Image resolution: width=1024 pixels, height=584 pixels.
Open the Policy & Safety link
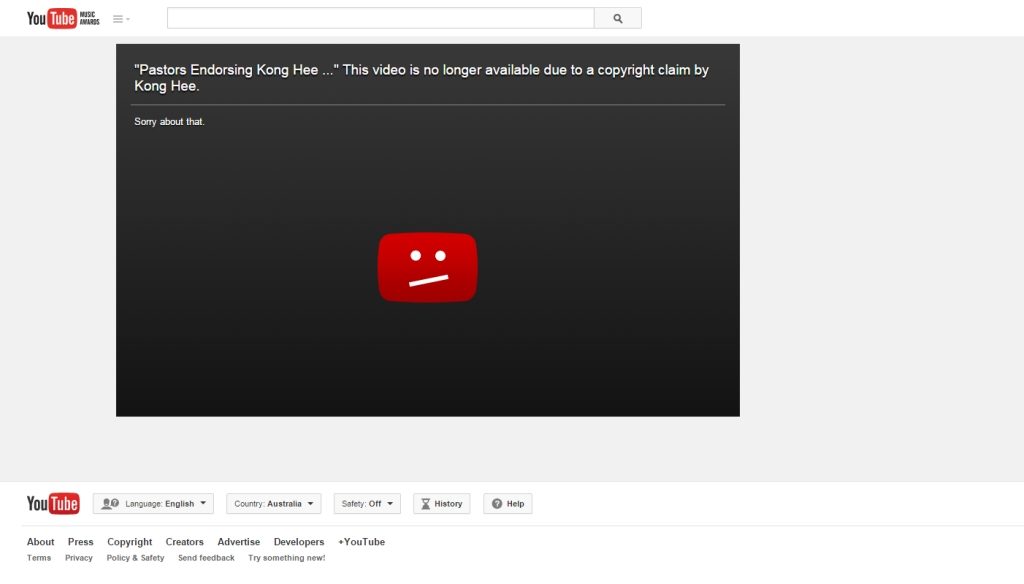pos(135,558)
